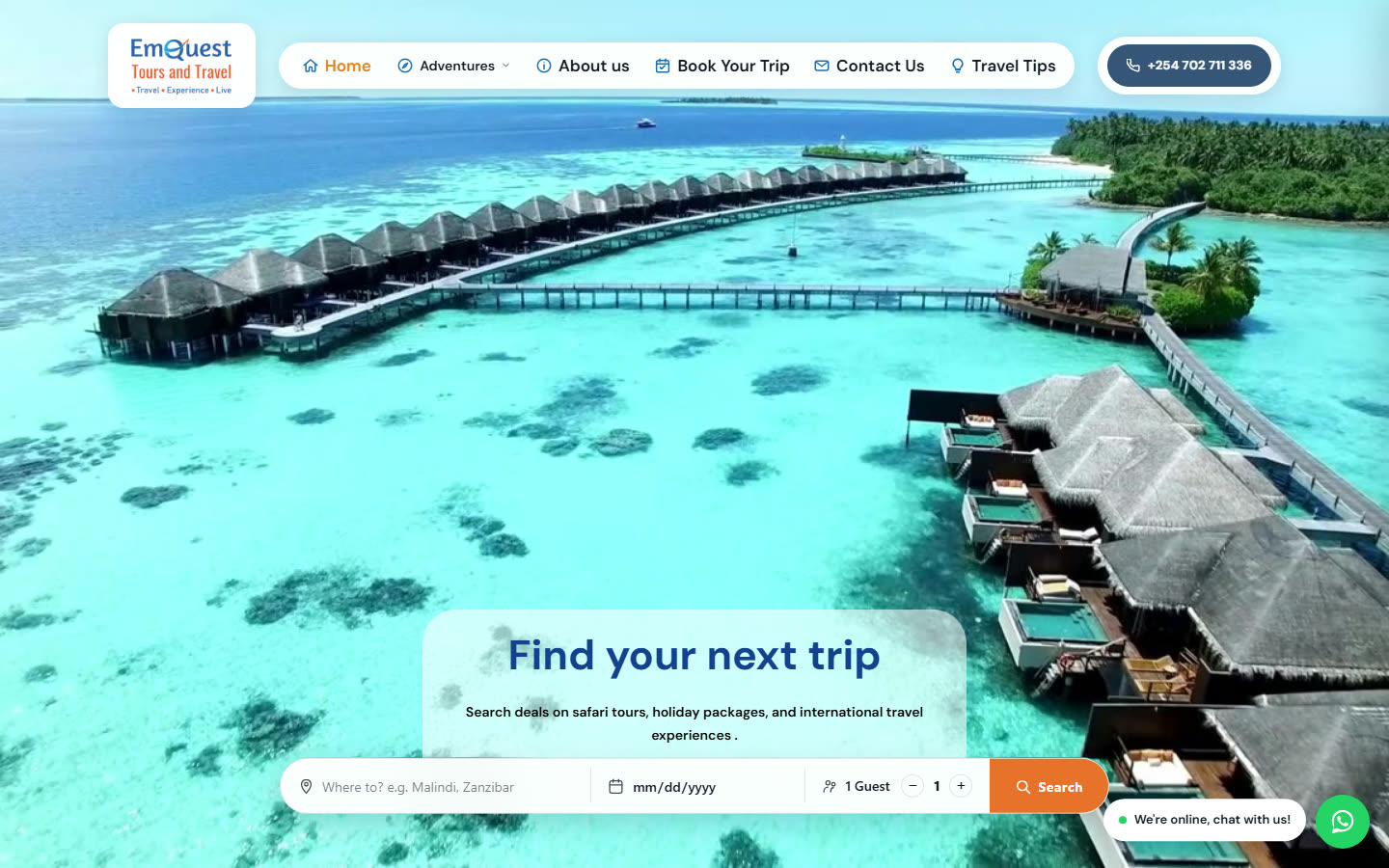Click the location pin icon in the search bar
Image resolution: width=1389 pixels, height=868 pixels.
(x=306, y=786)
